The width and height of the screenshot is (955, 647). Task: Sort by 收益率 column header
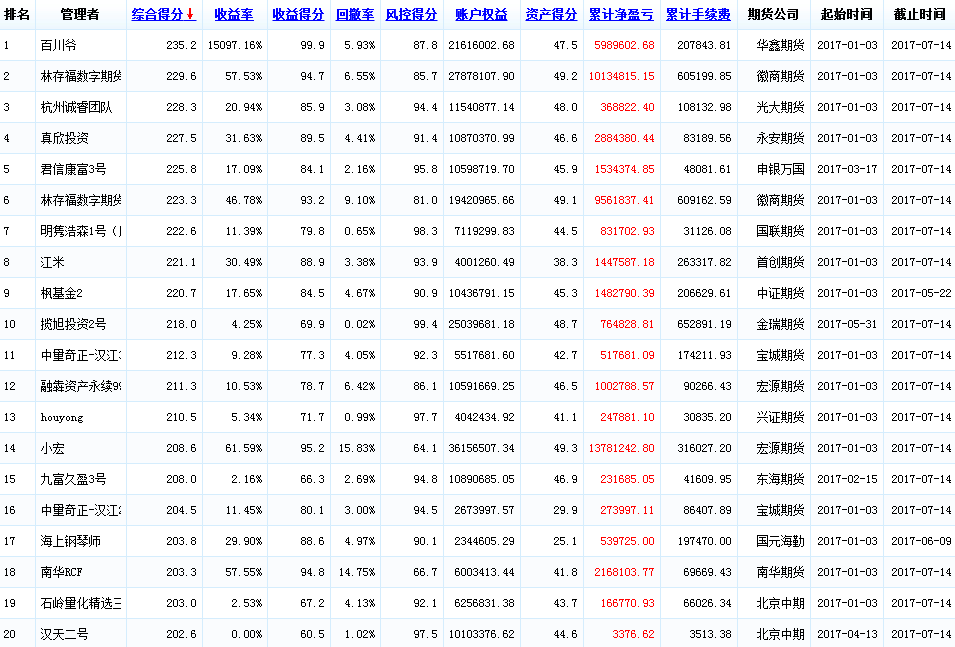pyautogui.click(x=234, y=15)
